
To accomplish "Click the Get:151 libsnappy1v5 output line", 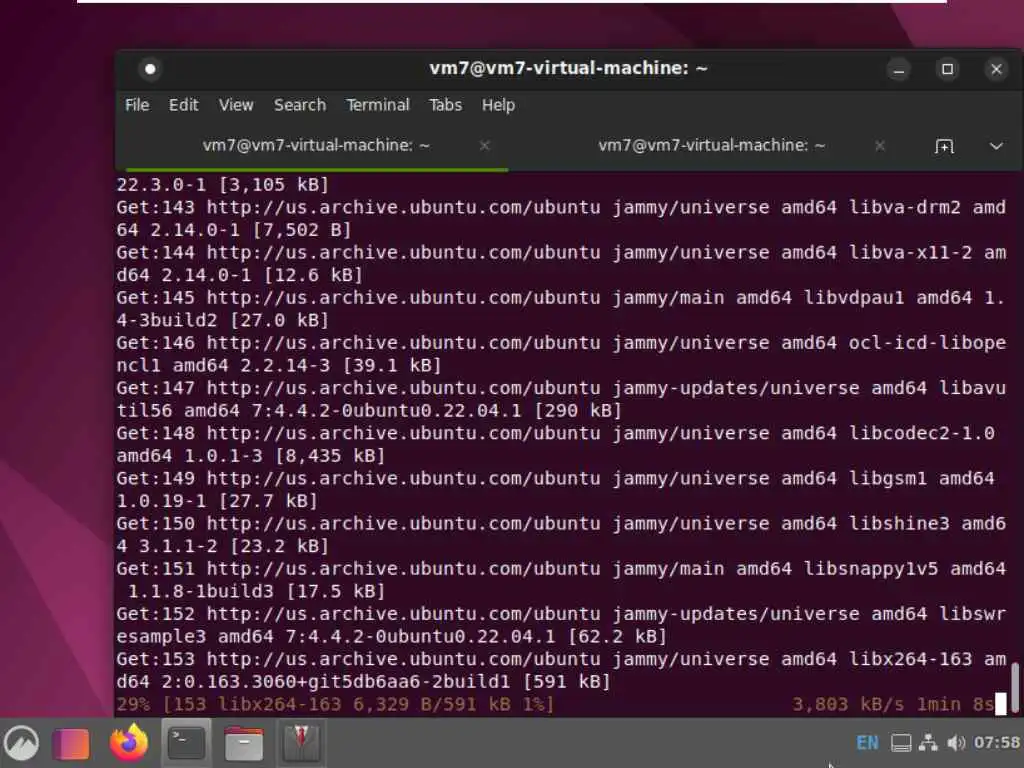I will pyautogui.click(x=561, y=579).
